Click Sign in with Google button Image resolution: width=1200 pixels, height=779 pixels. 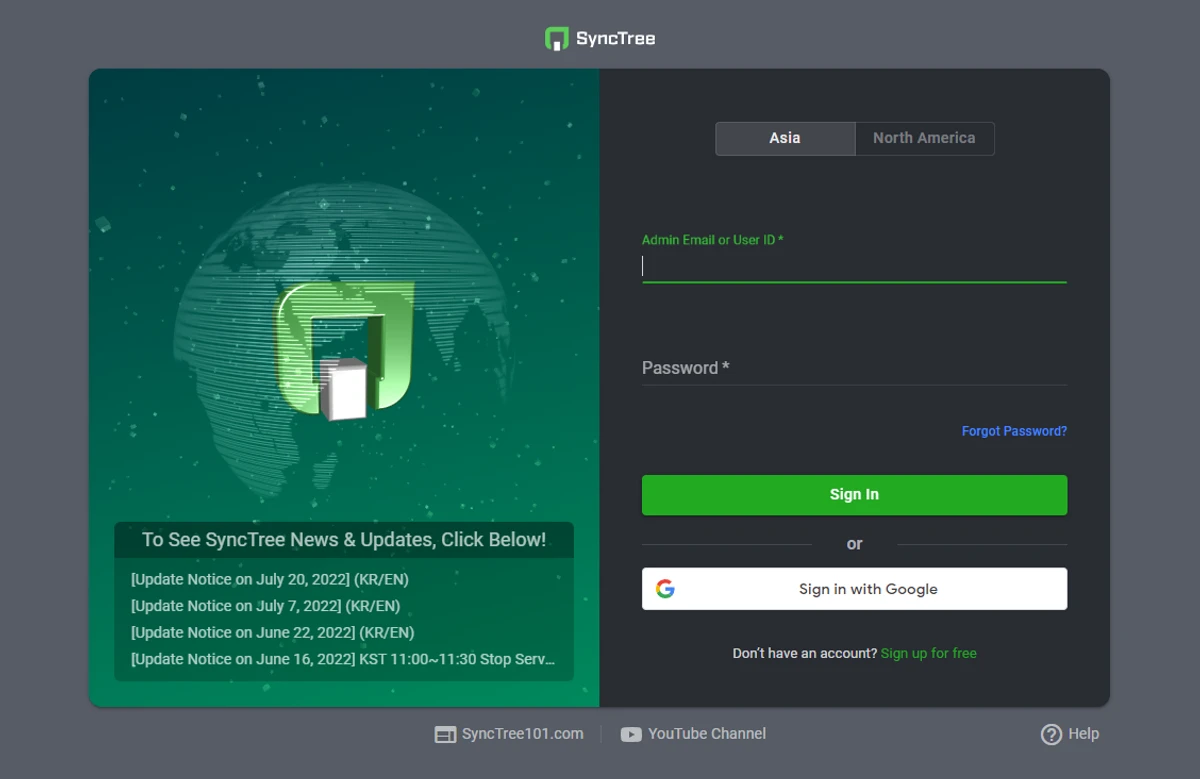854,589
